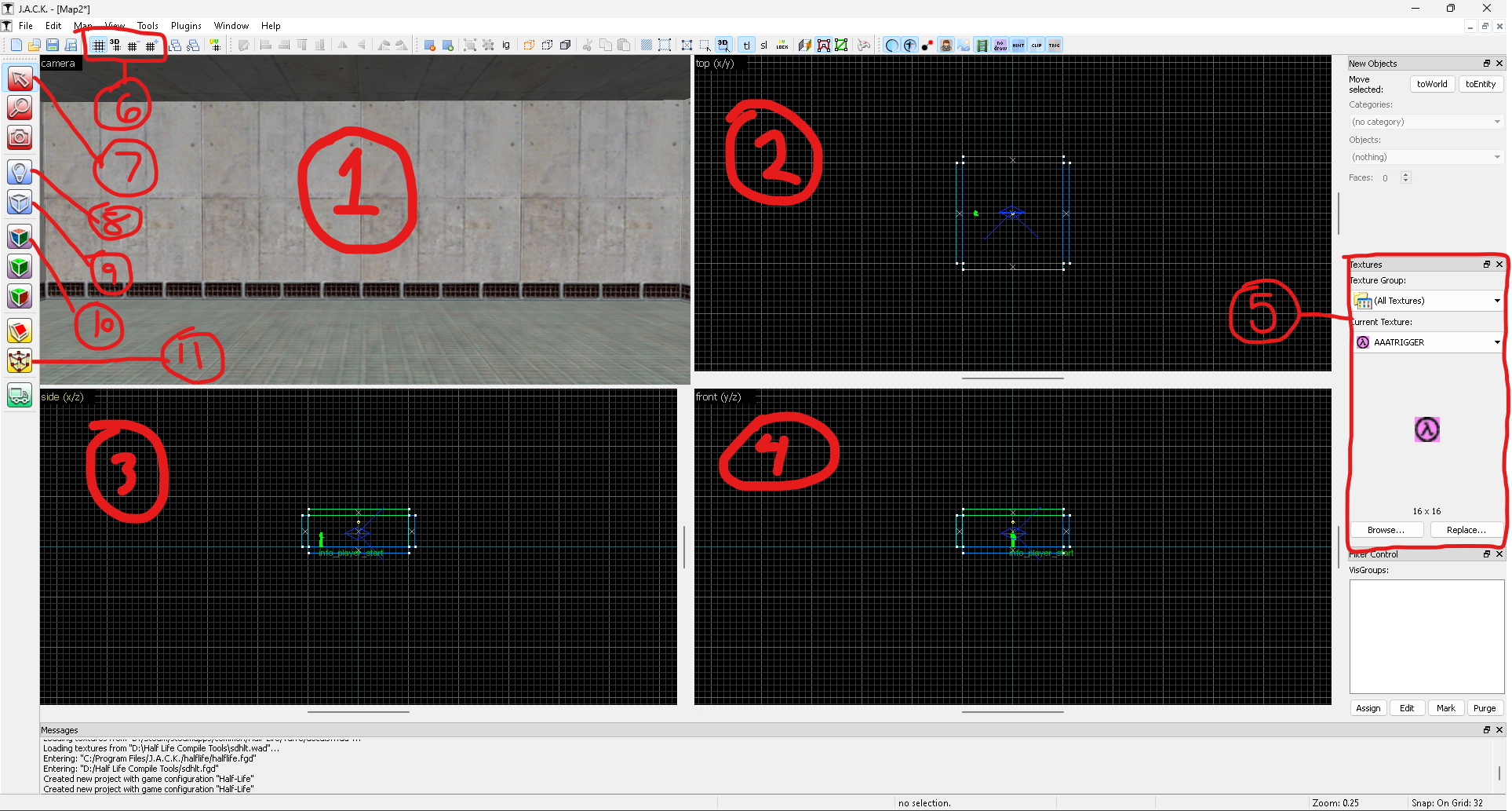Open the Help menu

coord(271,26)
